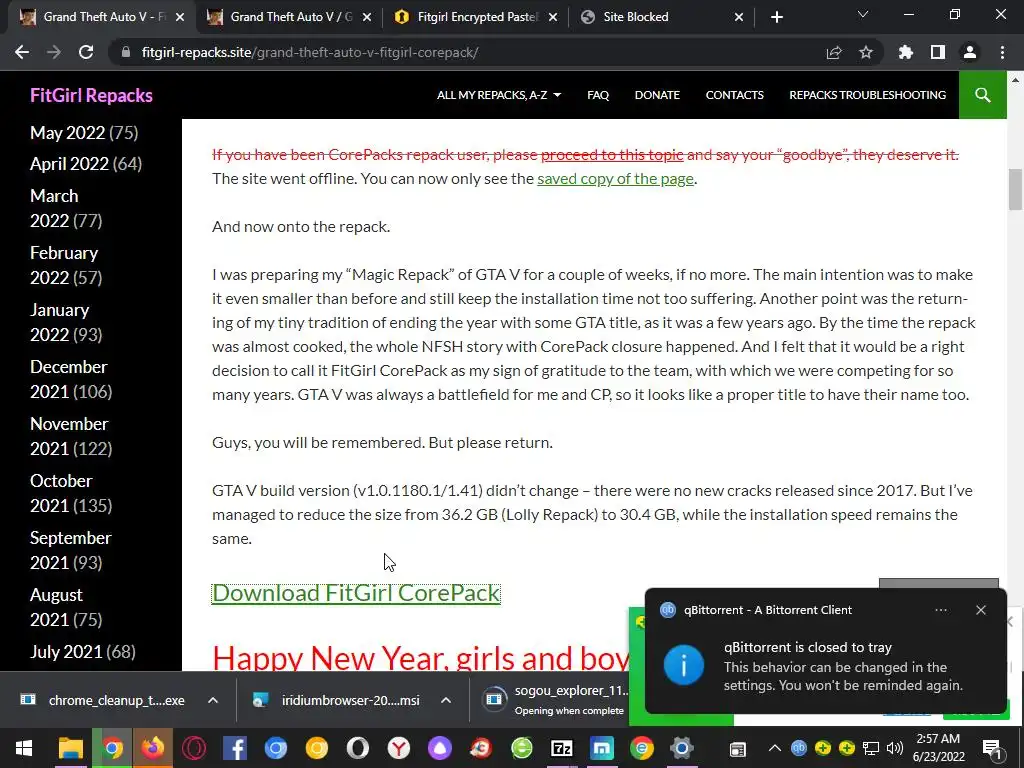Image resolution: width=1024 pixels, height=768 pixels.
Task: Expand the All My Repacks A-Z dropdown
Action: point(499,95)
